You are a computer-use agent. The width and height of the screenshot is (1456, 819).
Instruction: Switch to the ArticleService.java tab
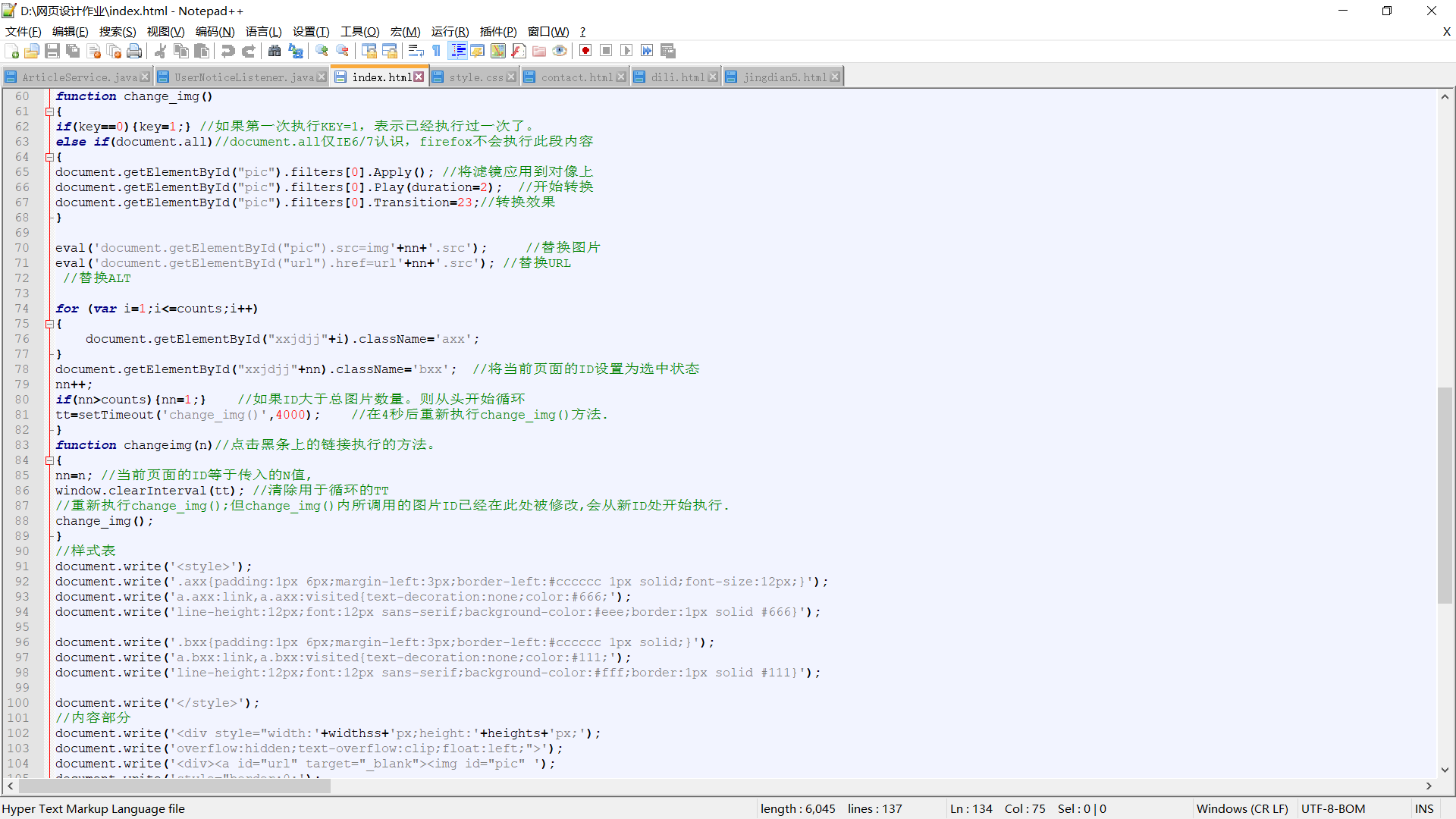coord(79,77)
